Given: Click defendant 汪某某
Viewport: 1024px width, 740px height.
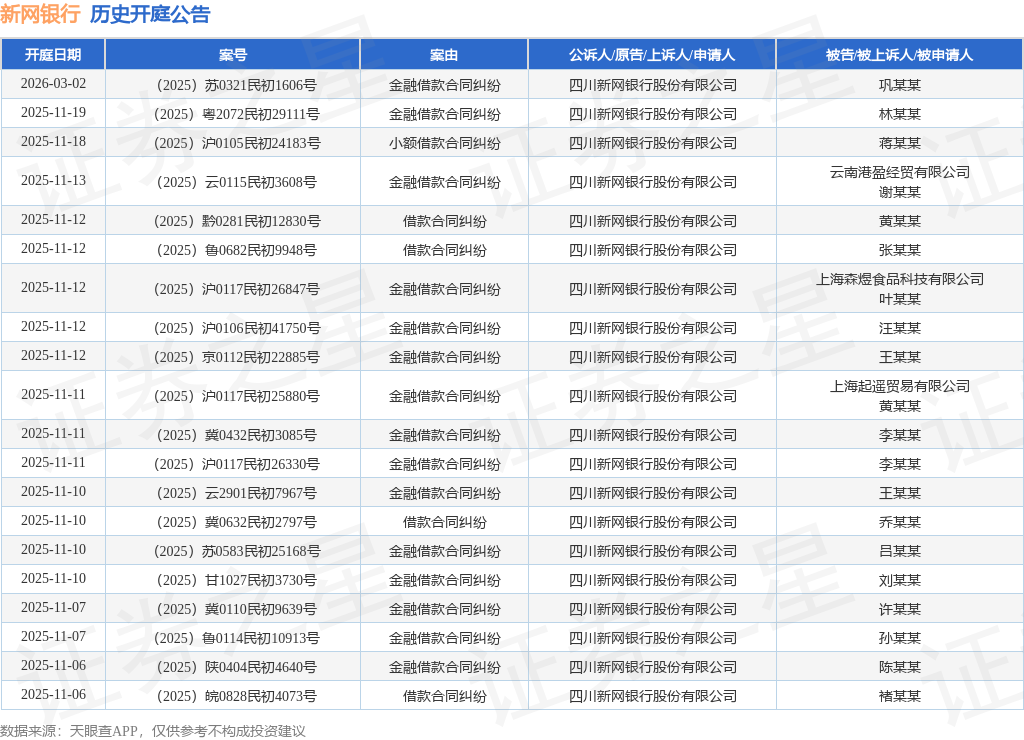Looking at the screenshot, I should click(x=899, y=329).
